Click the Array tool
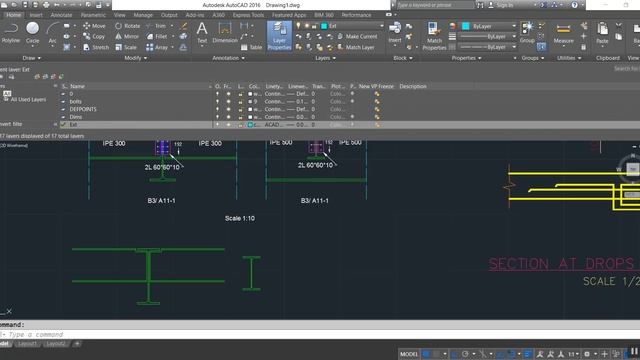 (157, 47)
